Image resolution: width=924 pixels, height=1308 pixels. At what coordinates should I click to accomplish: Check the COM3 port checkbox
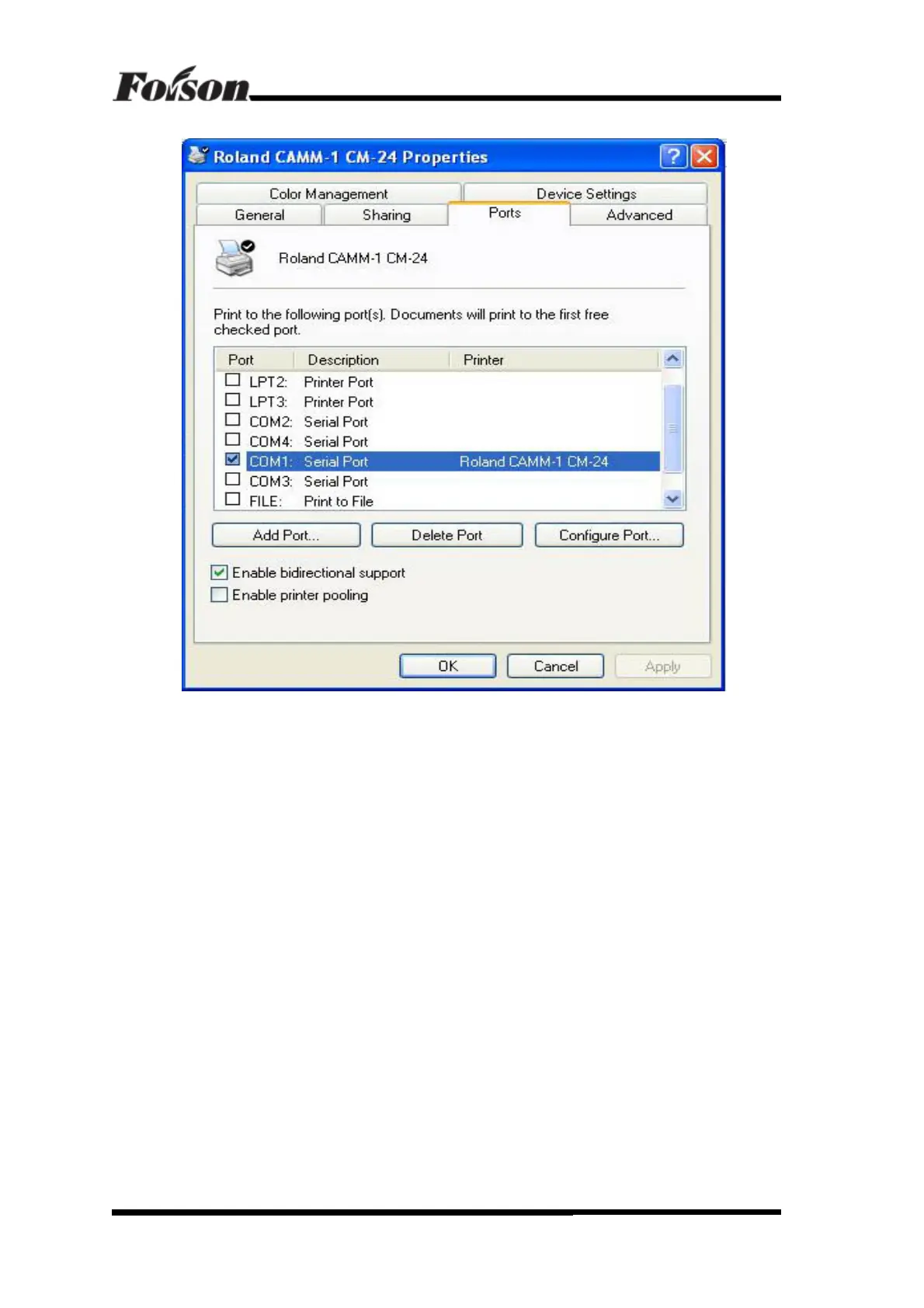(x=232, y=480)
